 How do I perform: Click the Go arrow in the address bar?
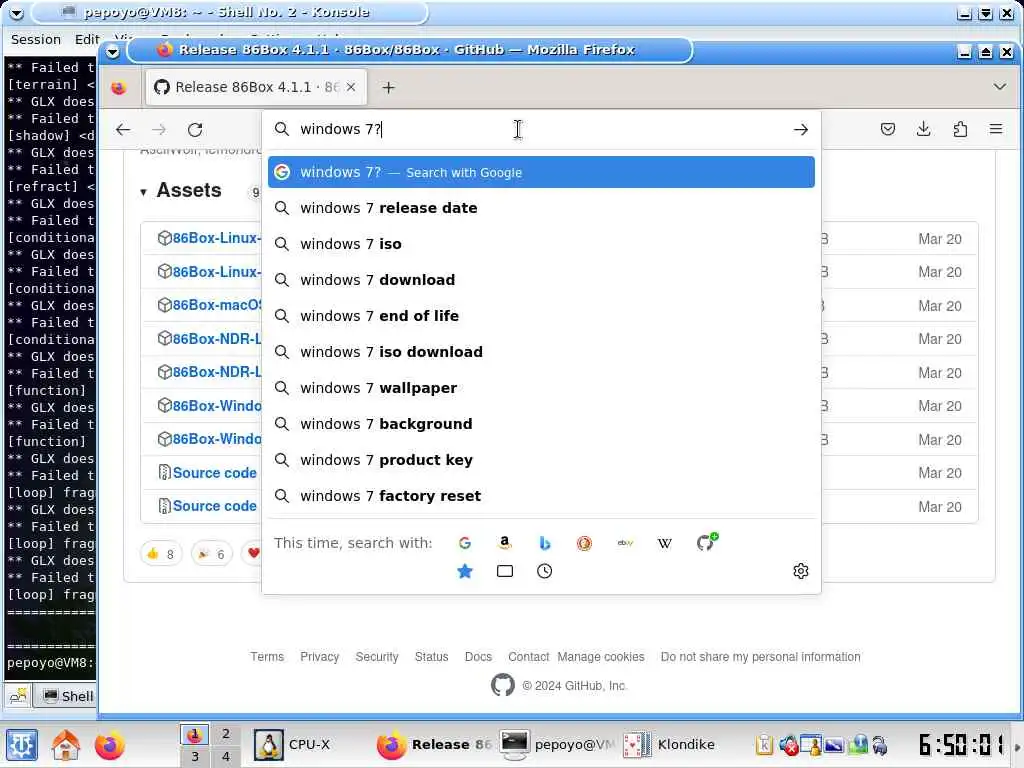pyautogui.click(x=801, y=129)
